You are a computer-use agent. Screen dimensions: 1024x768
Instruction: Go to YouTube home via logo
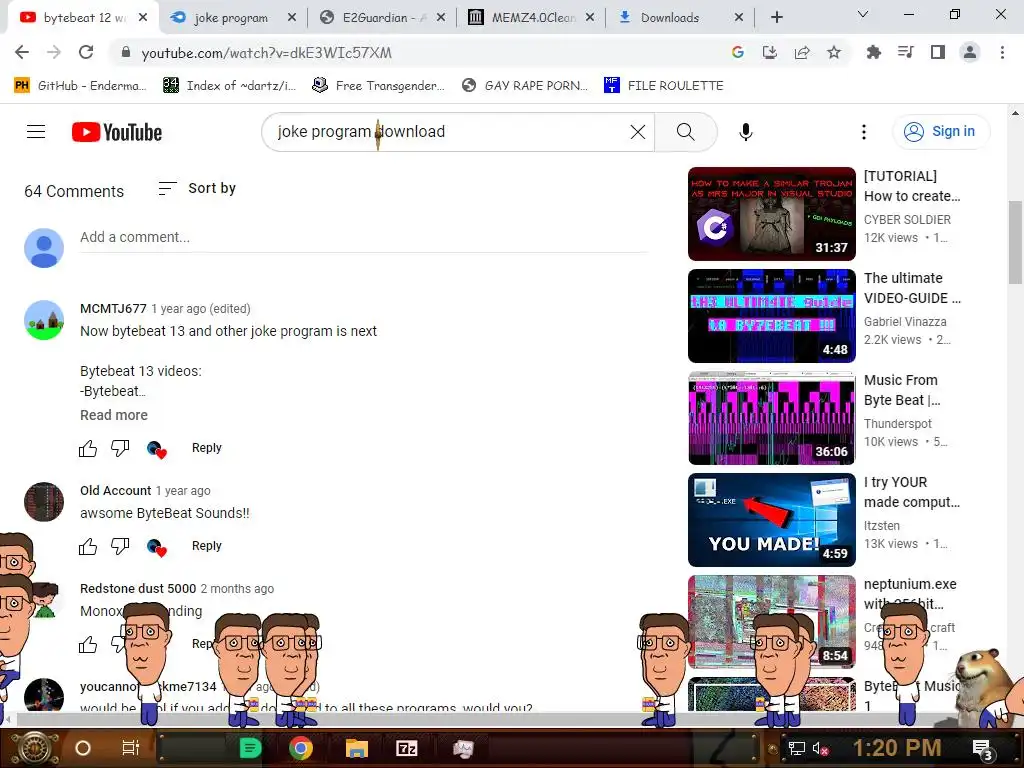(x=117, y=132)
